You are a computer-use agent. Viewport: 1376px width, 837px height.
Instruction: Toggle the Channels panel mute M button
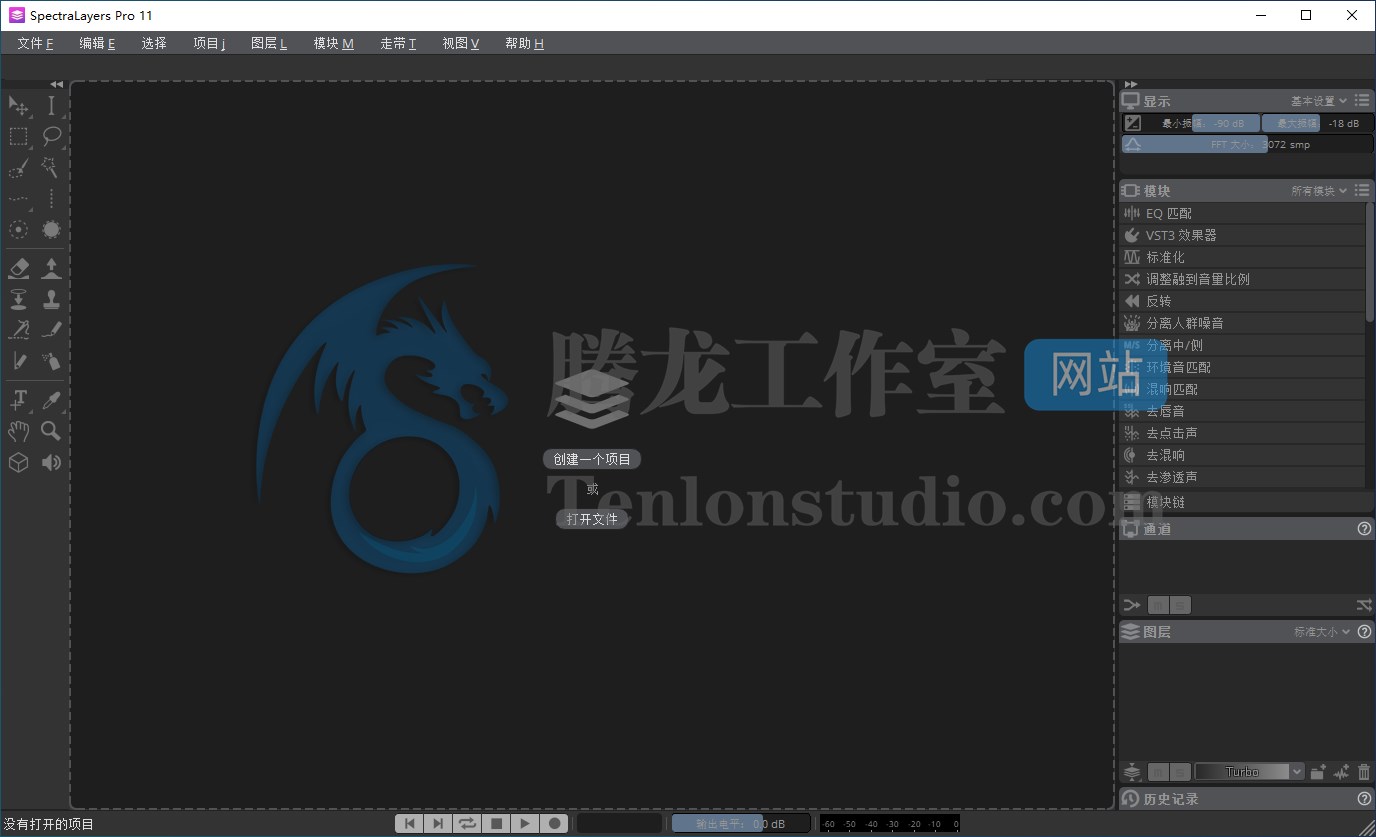click(1158, 605)
